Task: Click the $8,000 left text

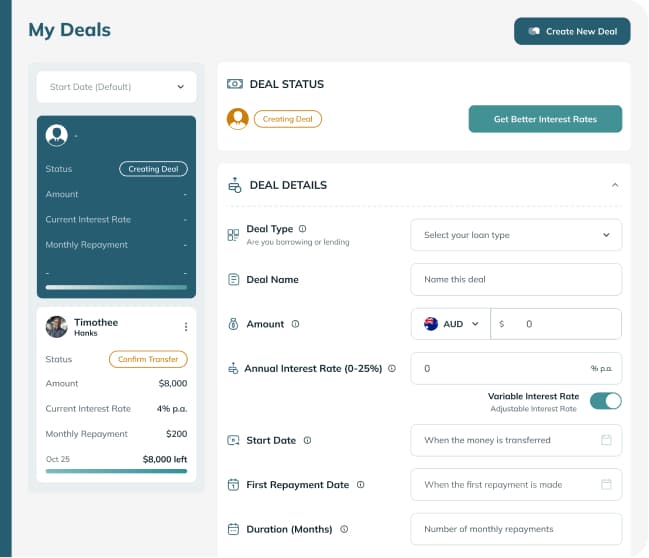Action: pos(165,459)
